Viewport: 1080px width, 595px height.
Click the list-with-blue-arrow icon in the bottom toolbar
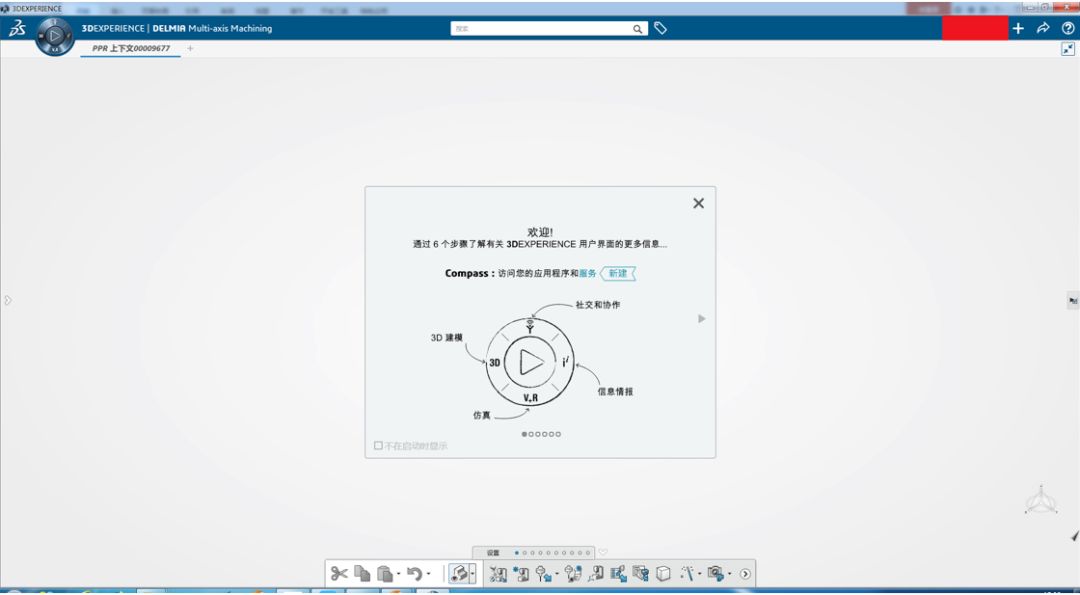[x=619, y=574]
